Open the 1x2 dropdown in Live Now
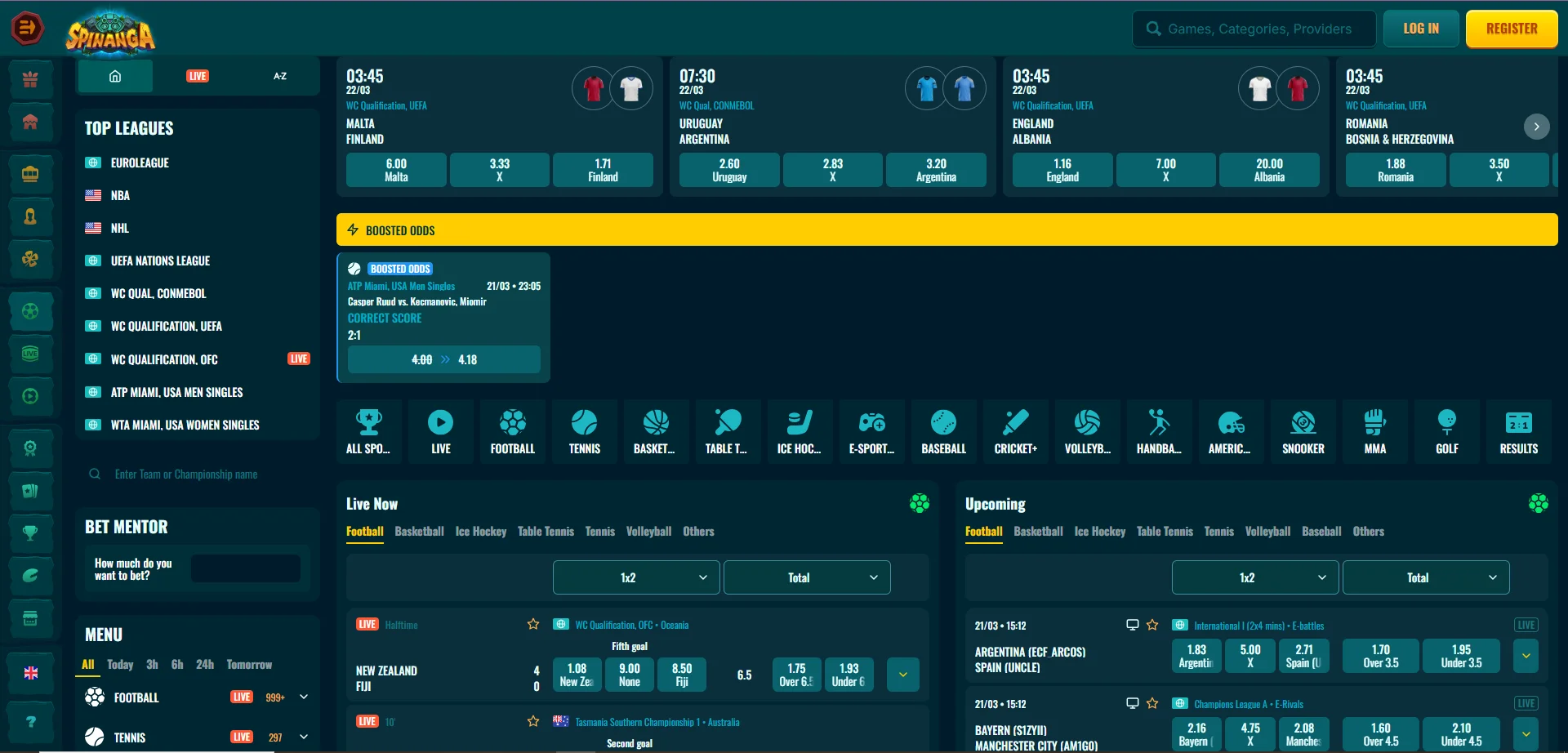 (x=635, y=577)
